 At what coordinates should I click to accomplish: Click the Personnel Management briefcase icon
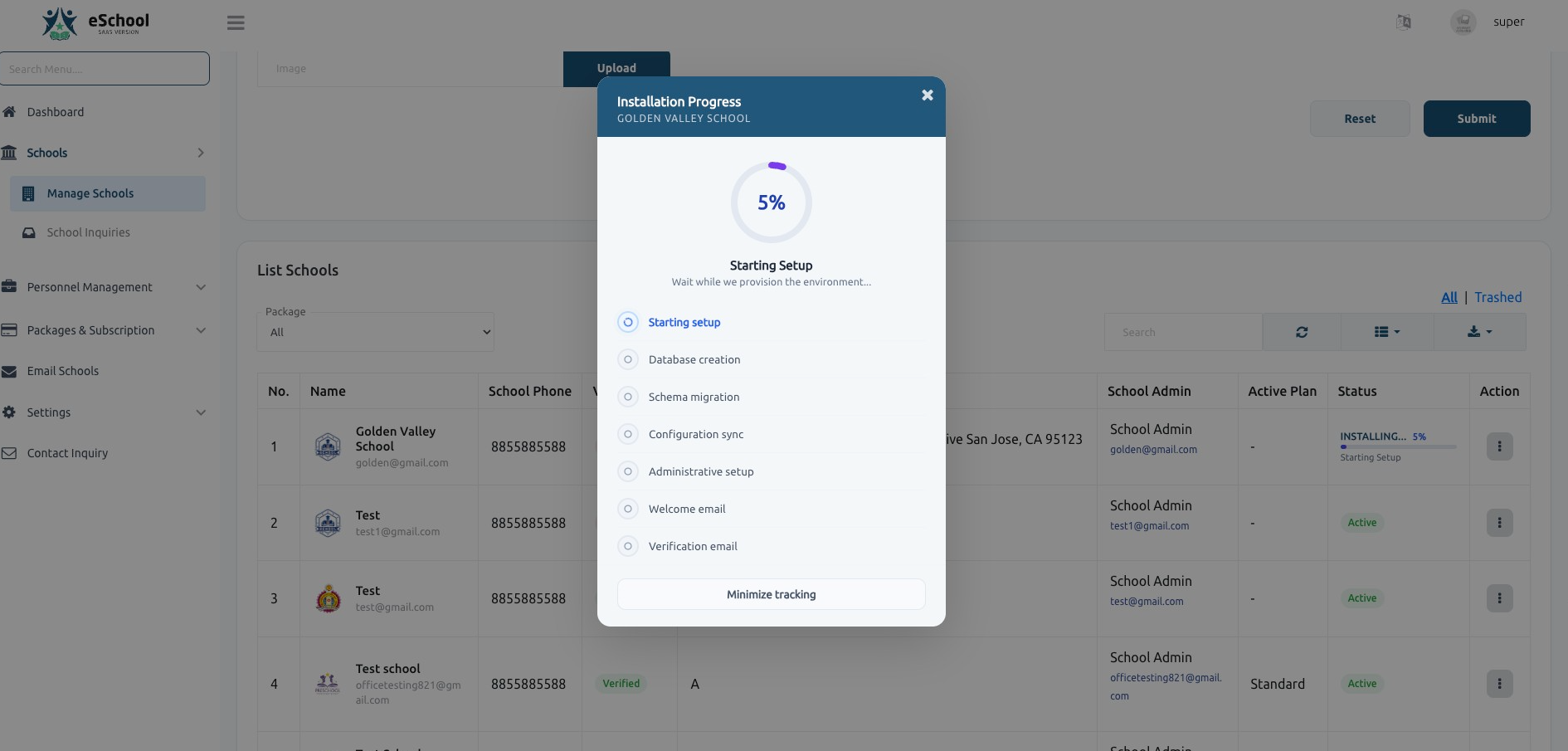pos(9,287)
